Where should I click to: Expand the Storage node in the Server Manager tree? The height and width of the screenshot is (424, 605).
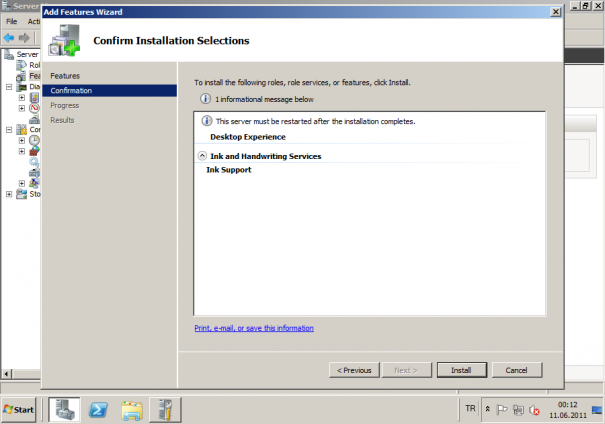(9, 194)
